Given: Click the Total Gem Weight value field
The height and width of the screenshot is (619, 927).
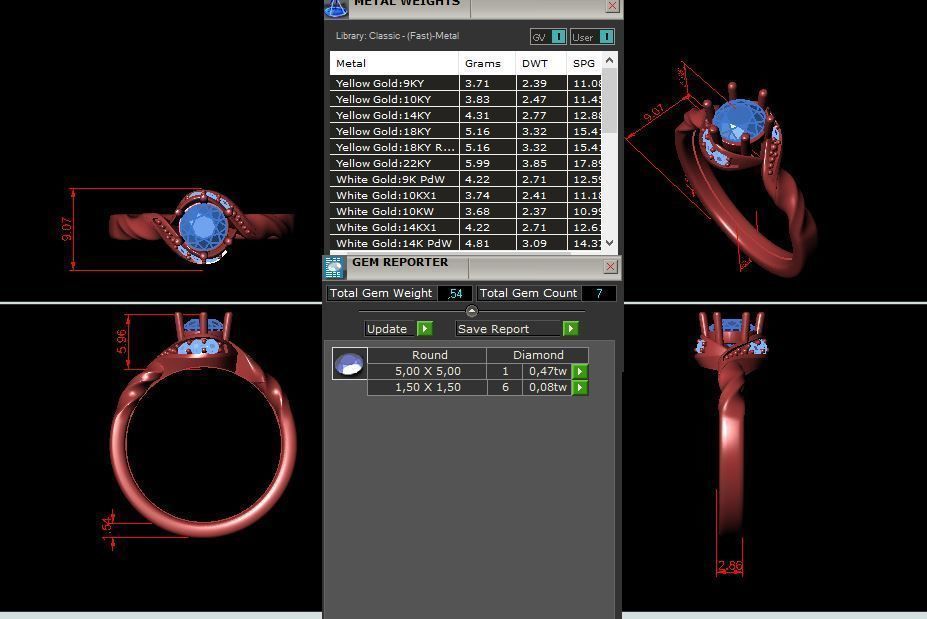Looking at the screenshot, I should pyautogui.click(x=455, y=293).
